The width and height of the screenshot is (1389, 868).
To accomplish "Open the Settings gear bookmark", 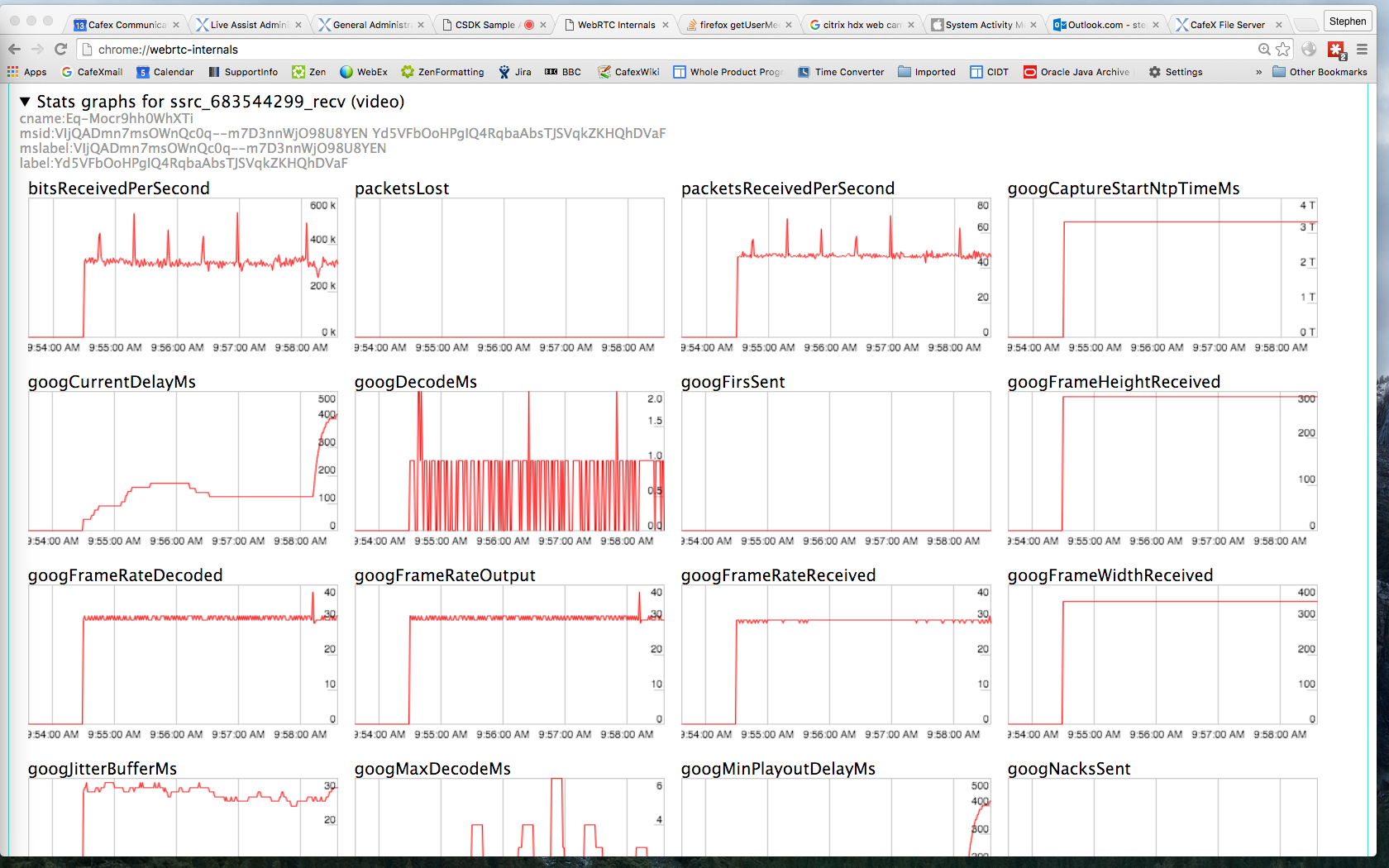I will click(x=1176, y=72).
